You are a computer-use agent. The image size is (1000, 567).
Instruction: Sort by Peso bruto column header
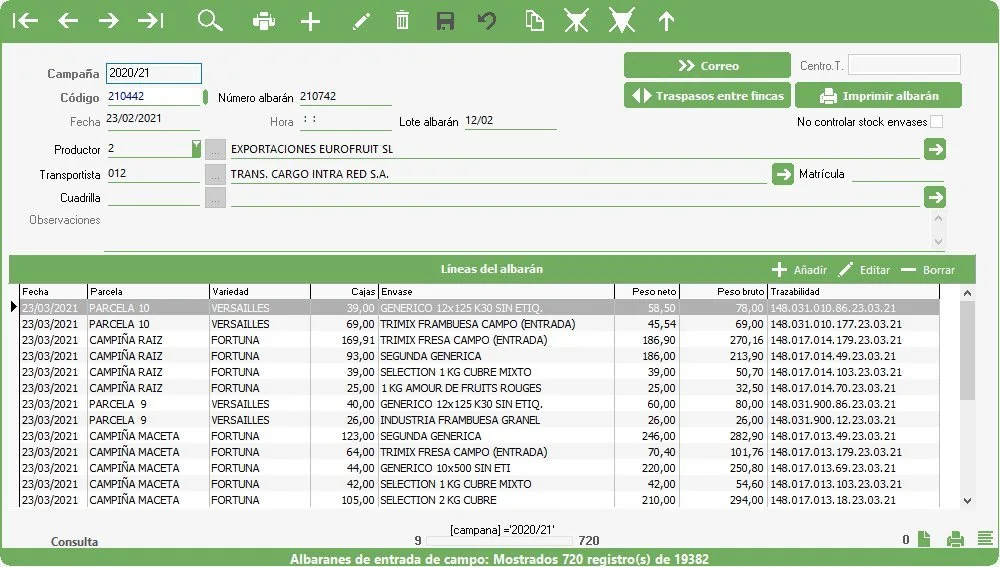tap(724, 291)
